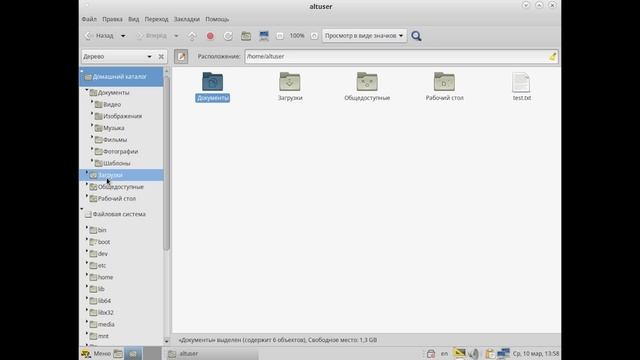Go up to the parent folder
Viewport: 640px width, 360px height.
(192, 36)
